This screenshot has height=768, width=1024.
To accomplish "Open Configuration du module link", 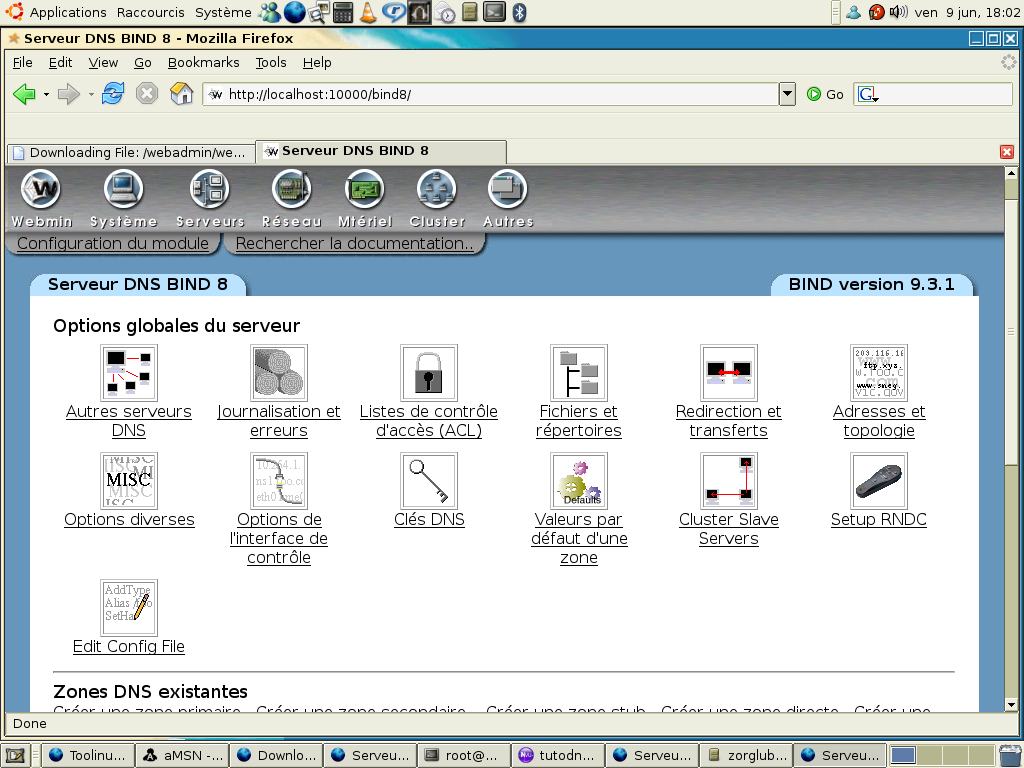I will pyautogui.click(x=112, y=243).
